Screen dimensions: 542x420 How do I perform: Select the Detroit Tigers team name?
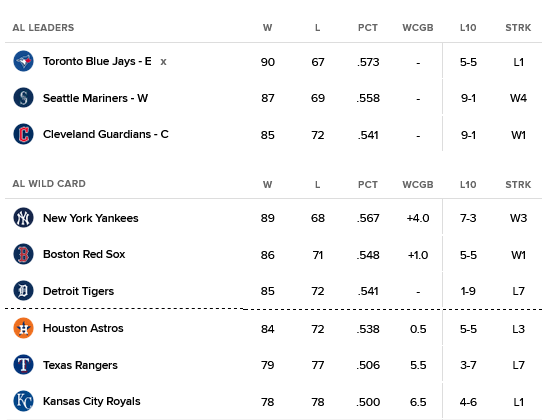[78, 291]
